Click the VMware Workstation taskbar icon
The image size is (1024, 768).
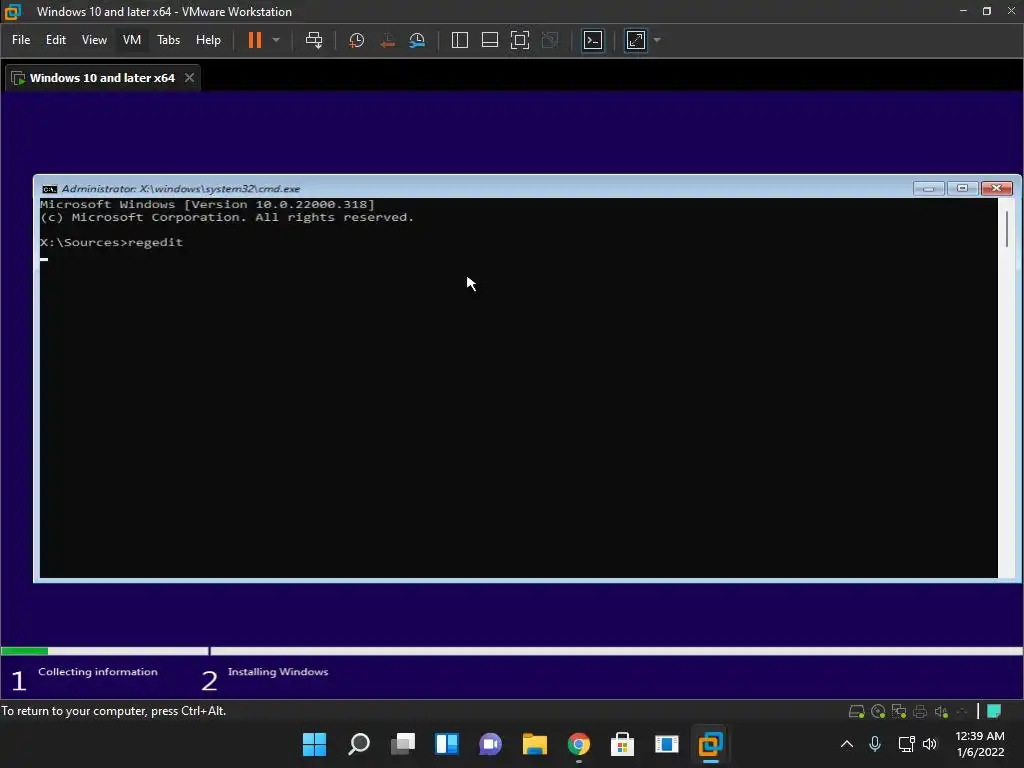711,744
